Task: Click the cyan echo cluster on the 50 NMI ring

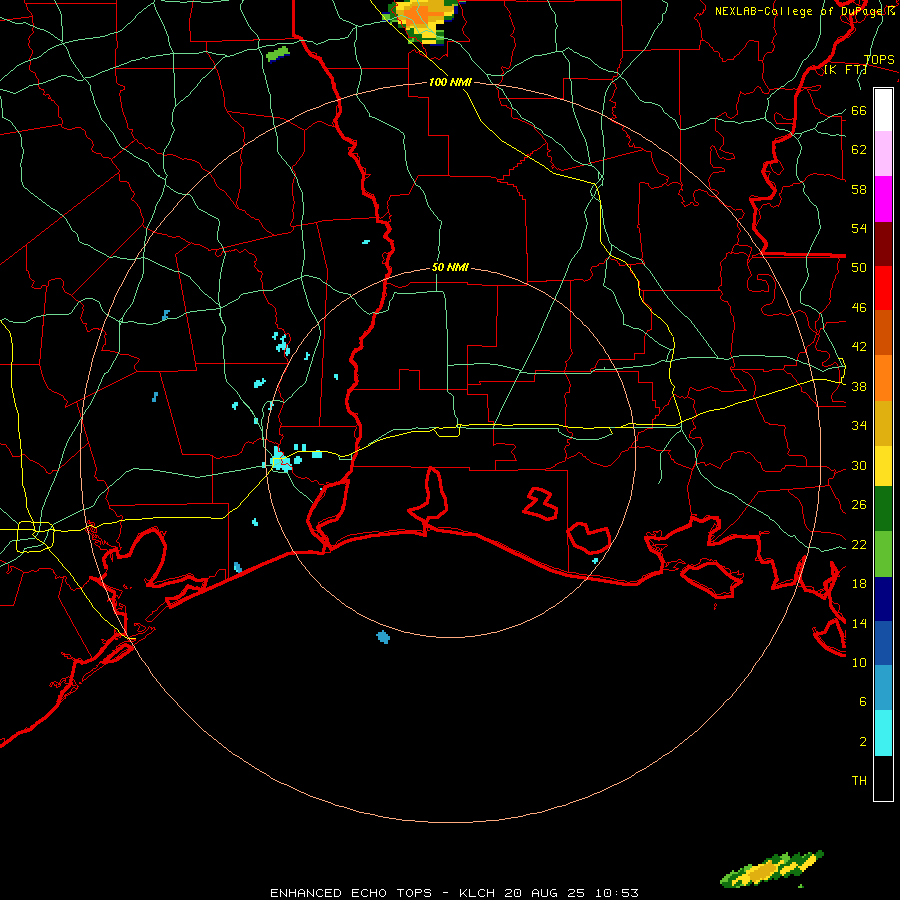Action: coord(281,460)
